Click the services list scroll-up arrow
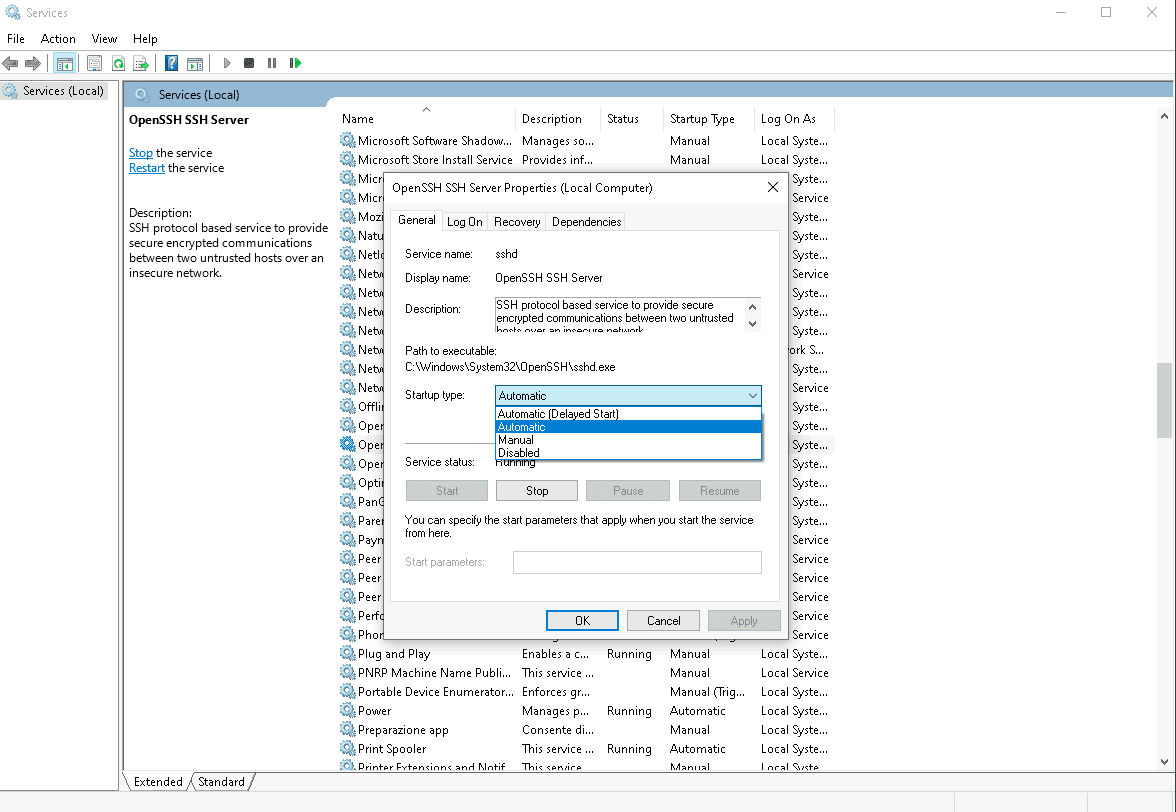The width and height of the screenshot is (1176, 812). click(x=1164, y=116)
